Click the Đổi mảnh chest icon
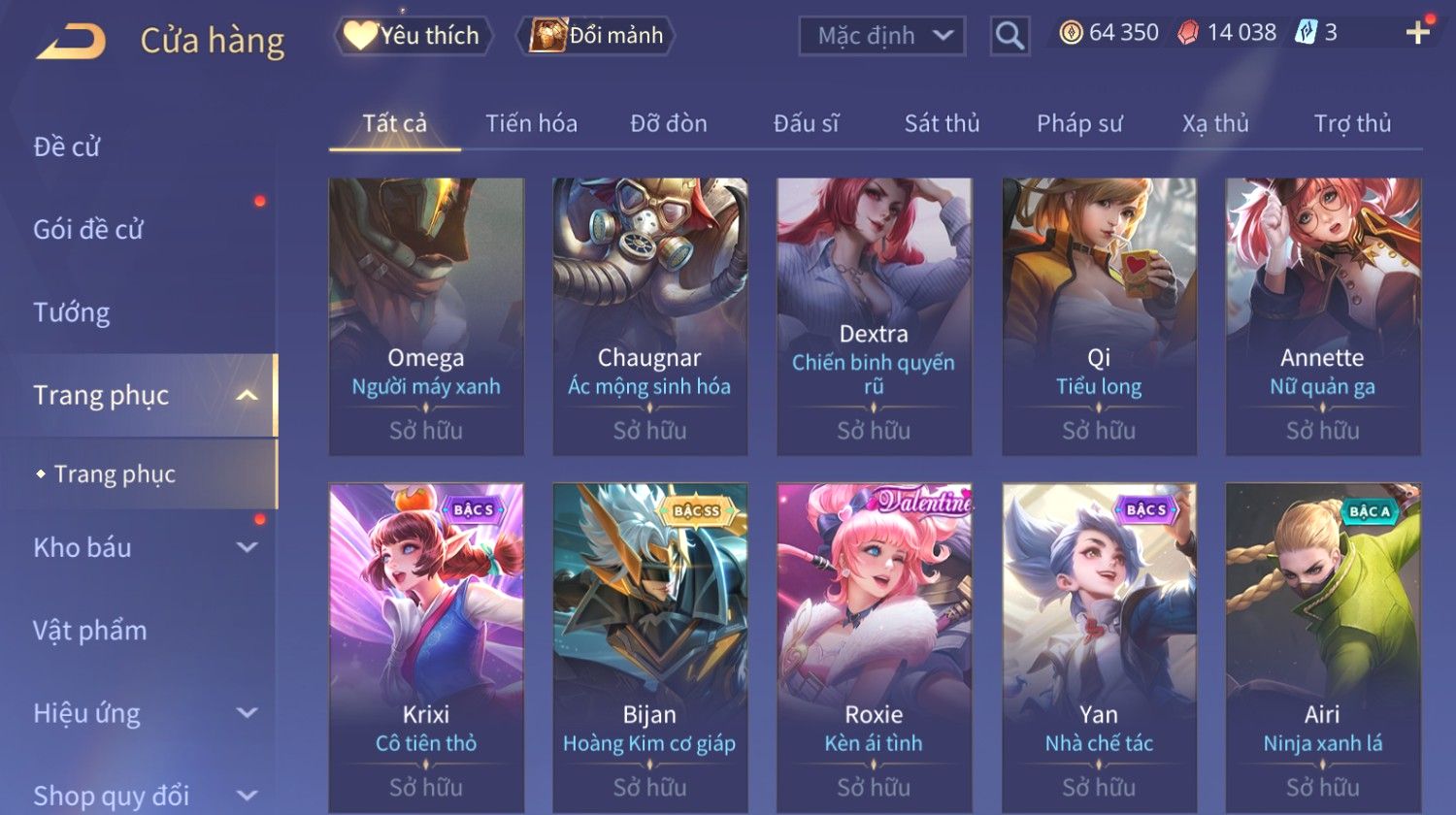The height and width of the screenshot is (815, 1456). coord(548,36)
